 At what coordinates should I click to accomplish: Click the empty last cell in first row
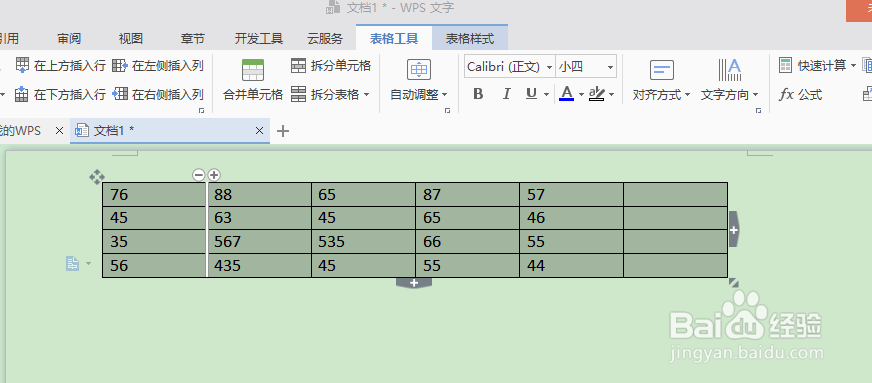[x=676, y=195]
